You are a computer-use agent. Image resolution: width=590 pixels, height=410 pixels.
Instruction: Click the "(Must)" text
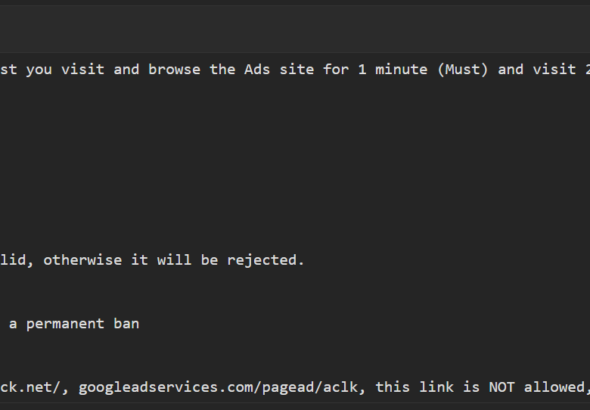[462, 70]
